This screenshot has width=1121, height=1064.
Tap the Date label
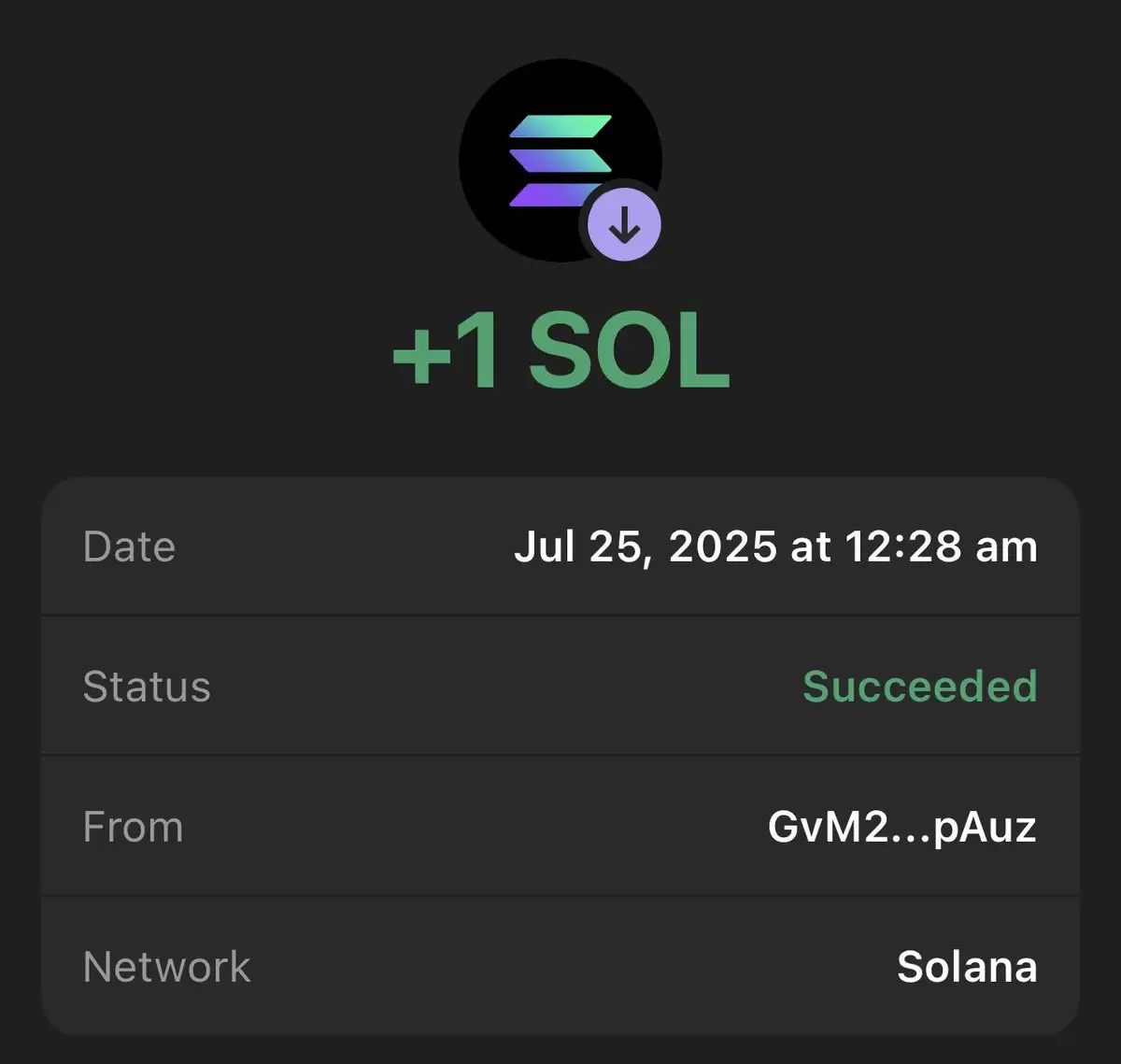coord(129,546)
